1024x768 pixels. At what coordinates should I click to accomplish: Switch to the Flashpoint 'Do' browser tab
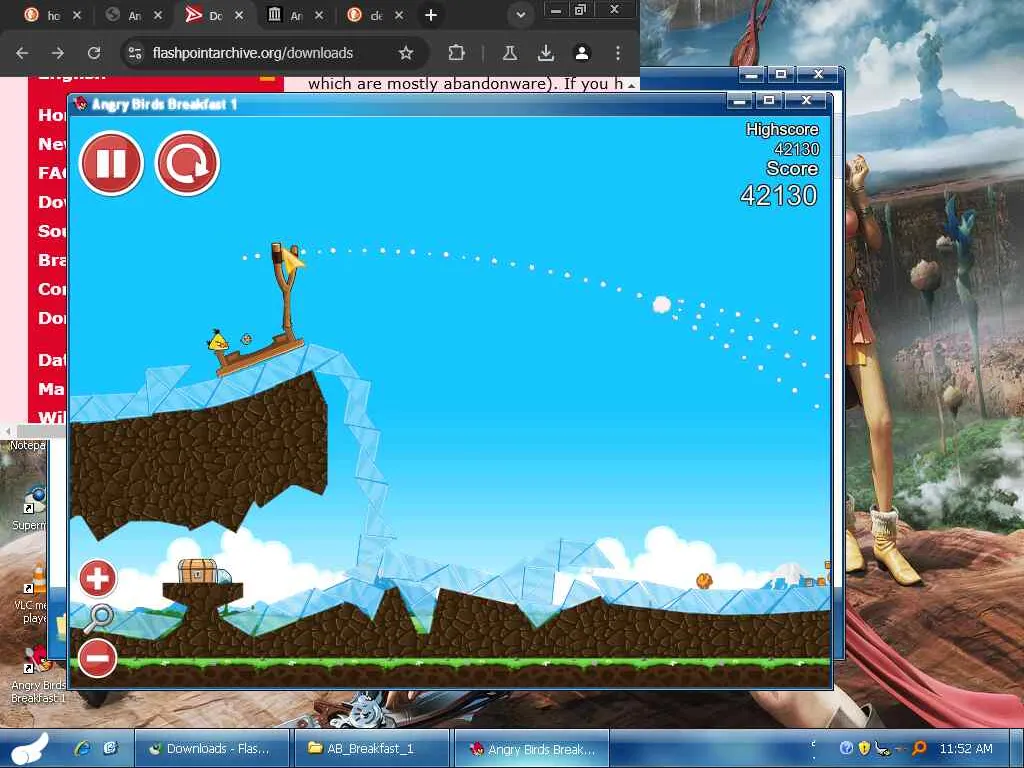pyautogui.click(x=214, y=15)
